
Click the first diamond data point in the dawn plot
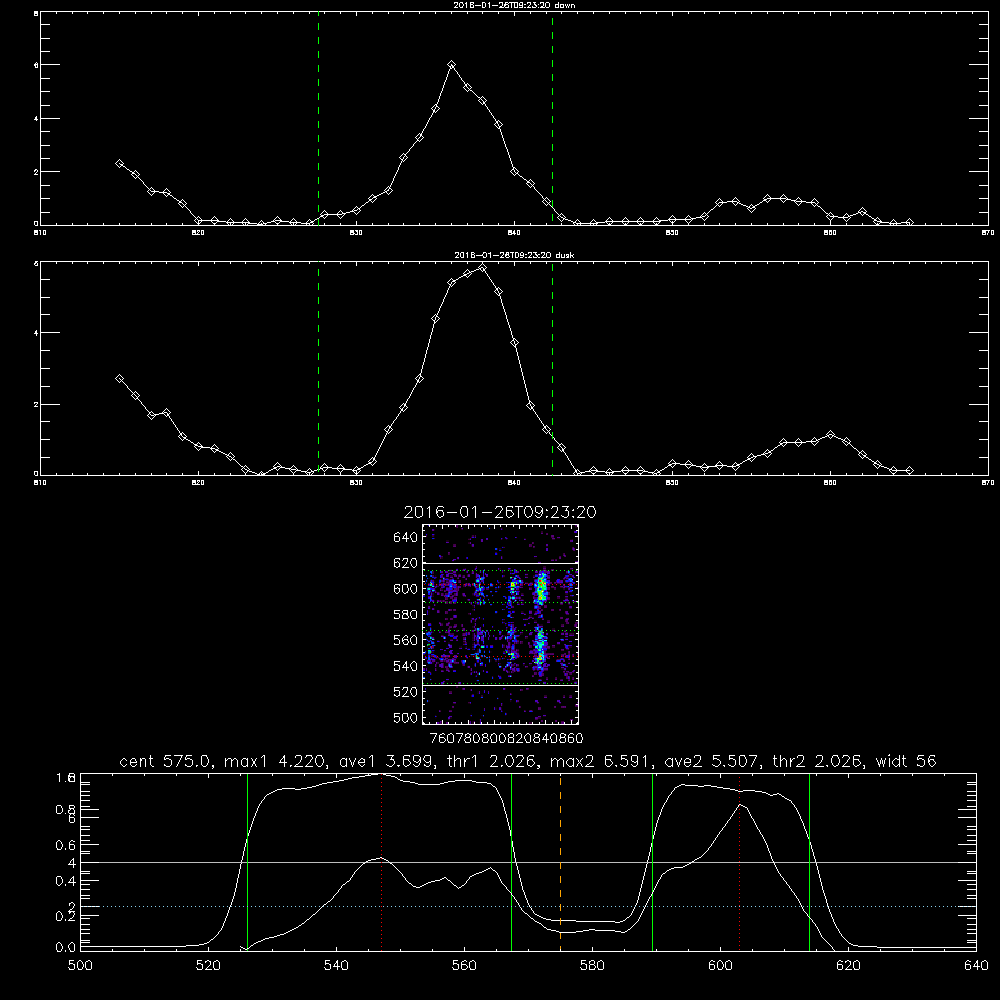tap(119, 163)
